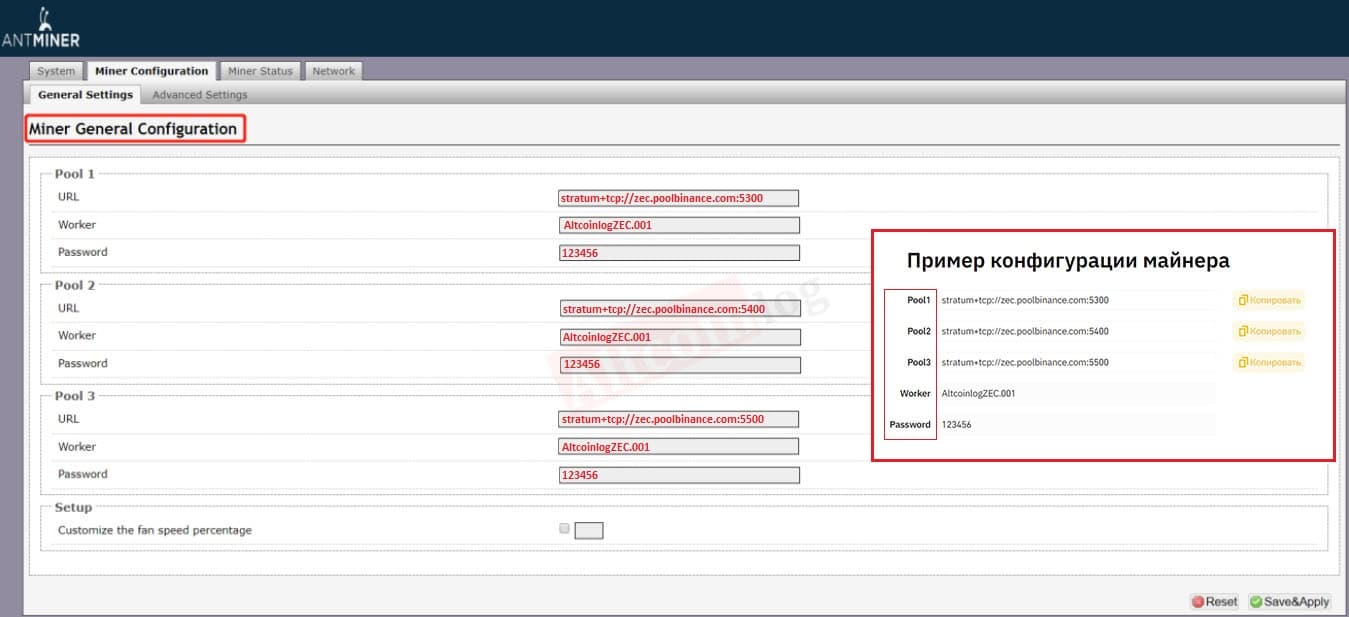Copy the Pool2 address in example panel
Viewport: 1349px width, 617px height.
click(x=1269, y=331)
